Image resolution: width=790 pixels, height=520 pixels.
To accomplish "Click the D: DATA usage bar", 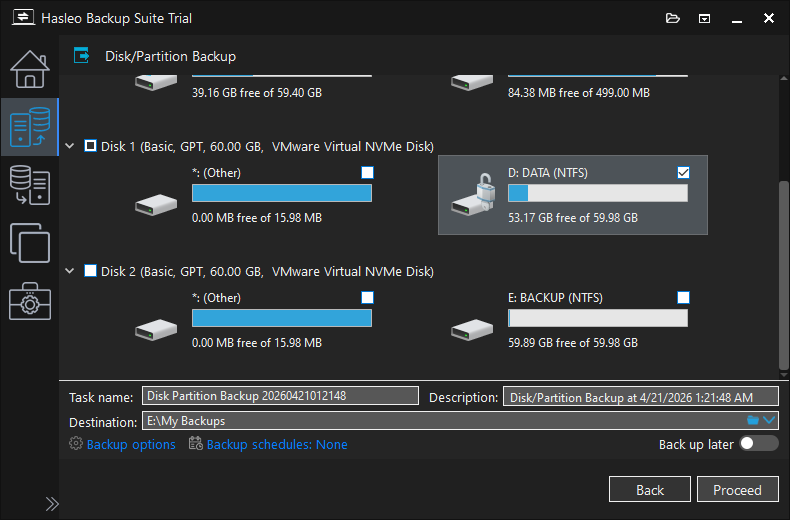I will coord(598,193).
